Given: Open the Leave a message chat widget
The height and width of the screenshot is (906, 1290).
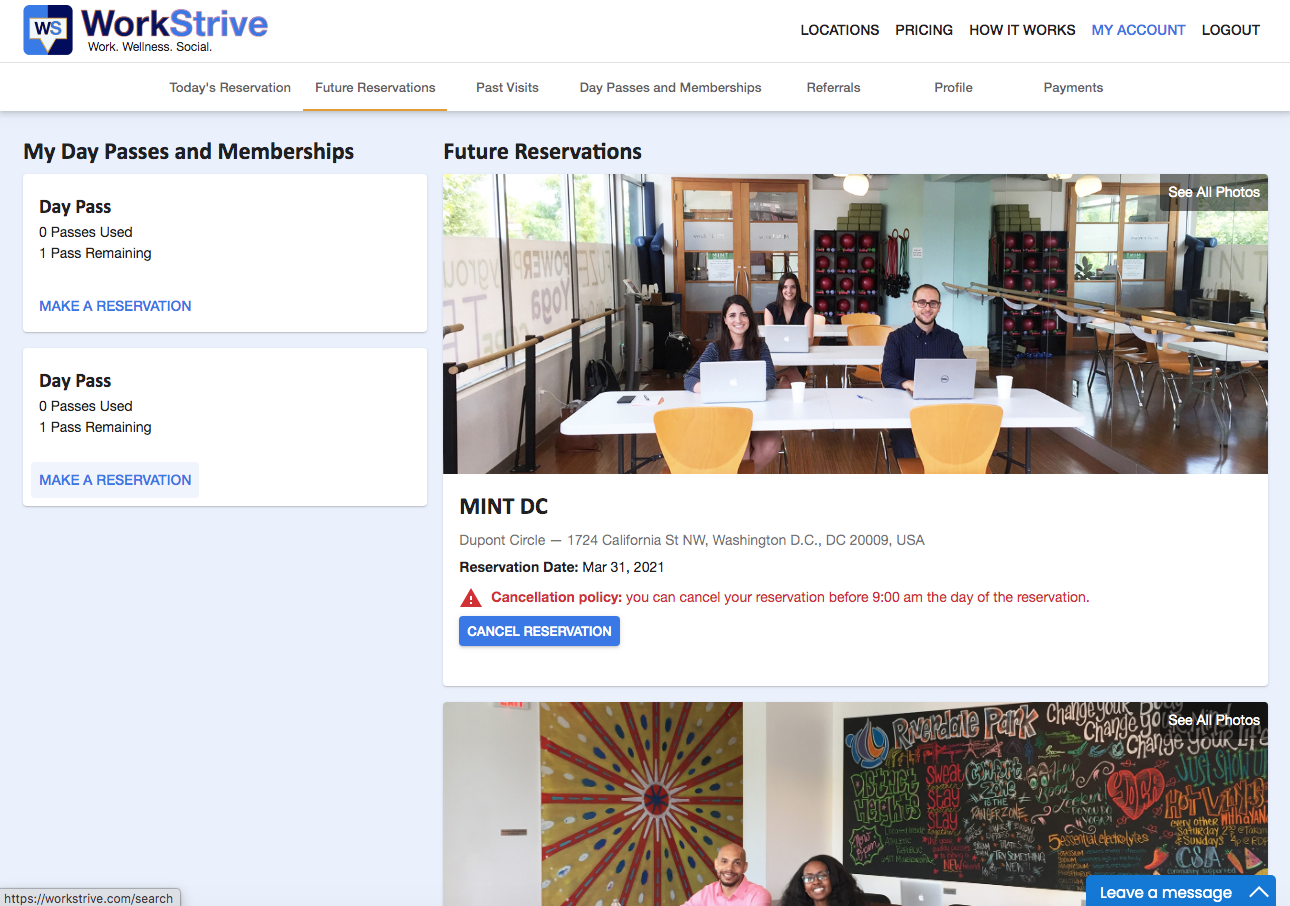Looking at the screenshot, I should (x=1181, y=891).
